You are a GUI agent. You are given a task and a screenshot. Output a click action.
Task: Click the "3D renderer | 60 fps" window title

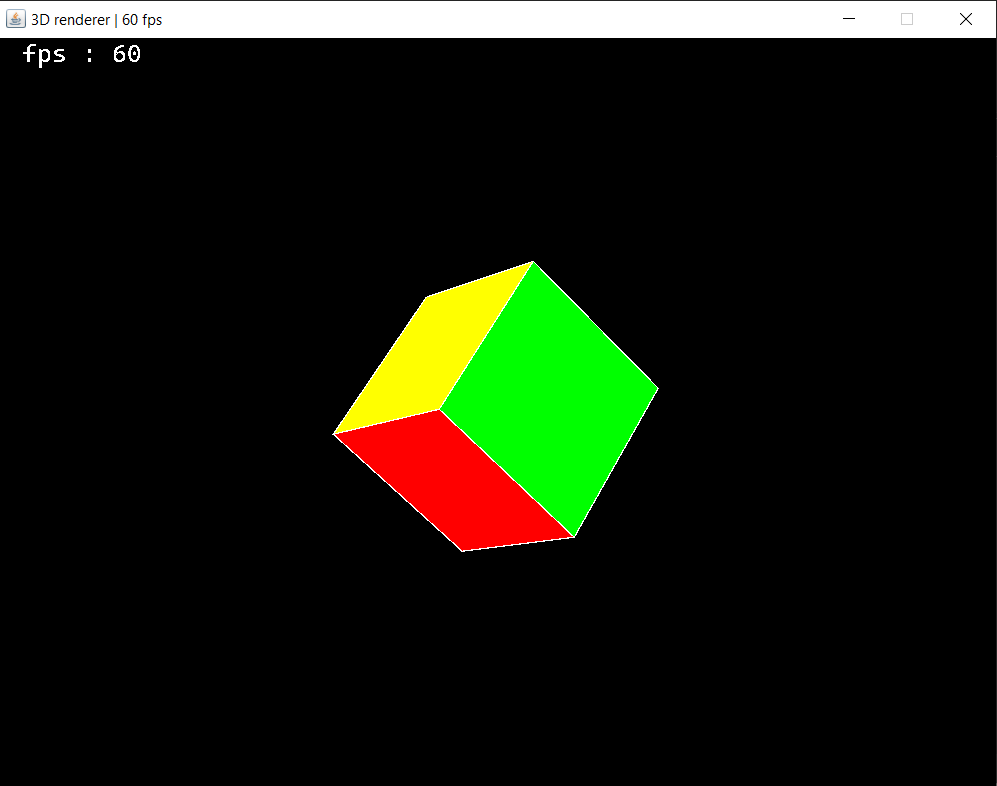pyautogui.click(x=97, y=20)
